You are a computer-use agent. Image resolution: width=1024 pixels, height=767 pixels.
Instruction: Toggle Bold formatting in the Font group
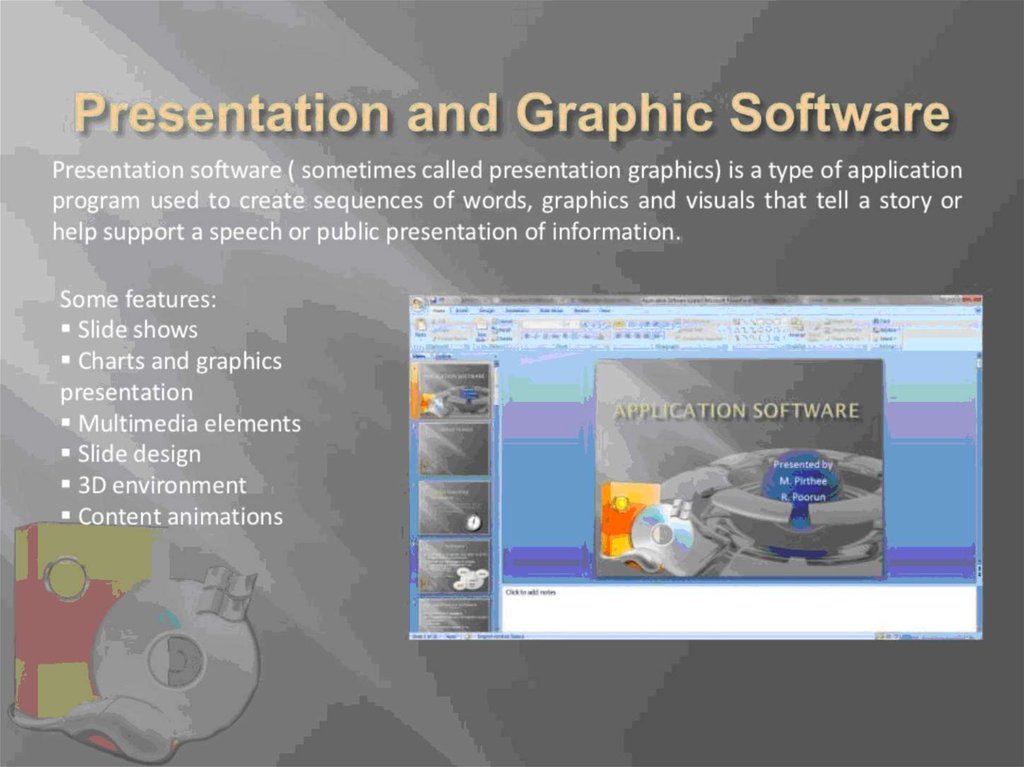[x=526, y=336]
